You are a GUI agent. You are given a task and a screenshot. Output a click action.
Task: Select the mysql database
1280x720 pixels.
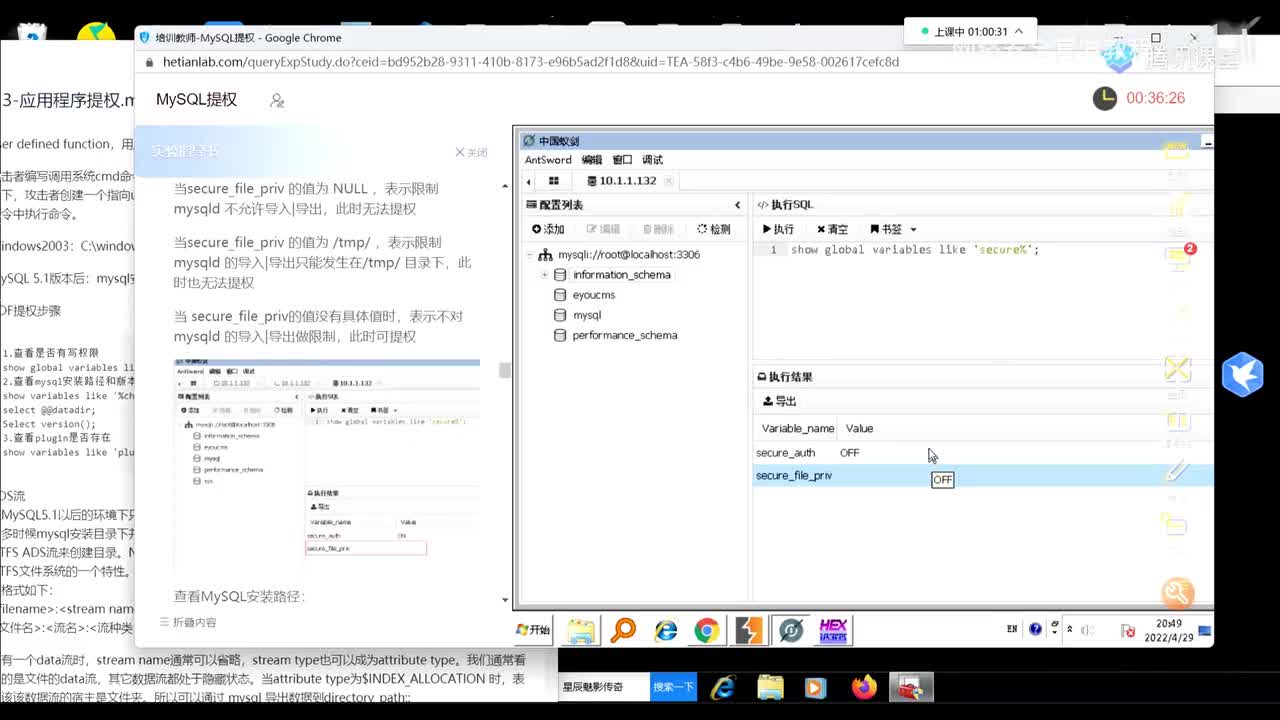pyautogui.click(x=586, y=315)
